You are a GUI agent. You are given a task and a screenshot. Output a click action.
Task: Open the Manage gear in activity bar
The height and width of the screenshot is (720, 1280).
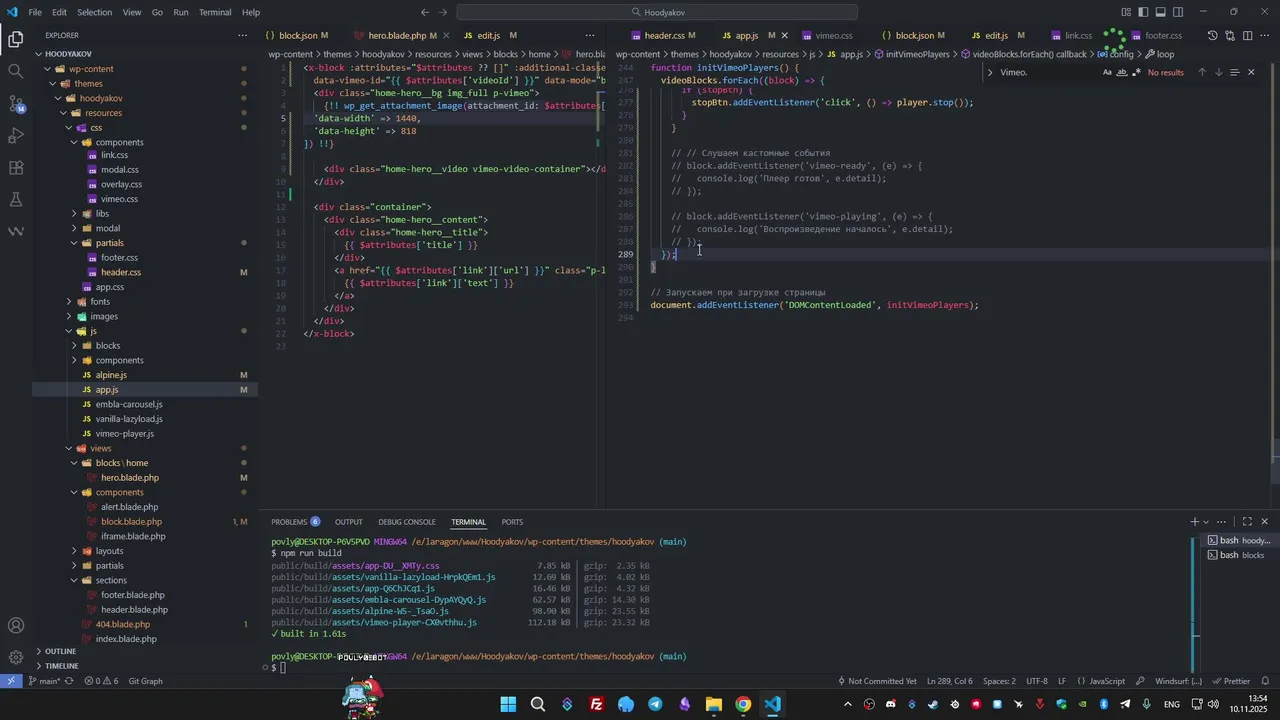[16, 658]
